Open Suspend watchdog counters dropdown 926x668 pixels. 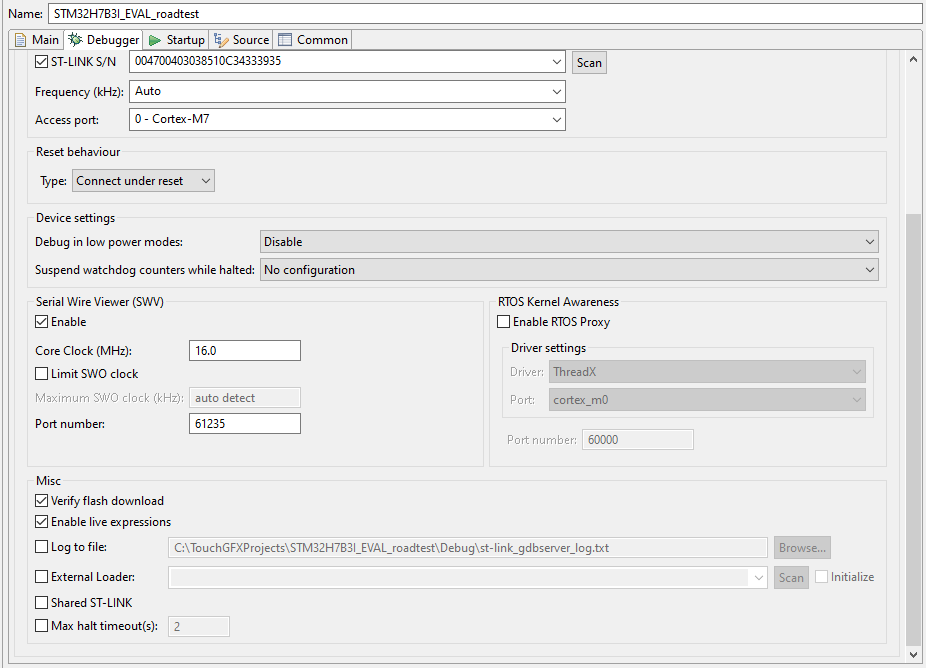point(569,270)
